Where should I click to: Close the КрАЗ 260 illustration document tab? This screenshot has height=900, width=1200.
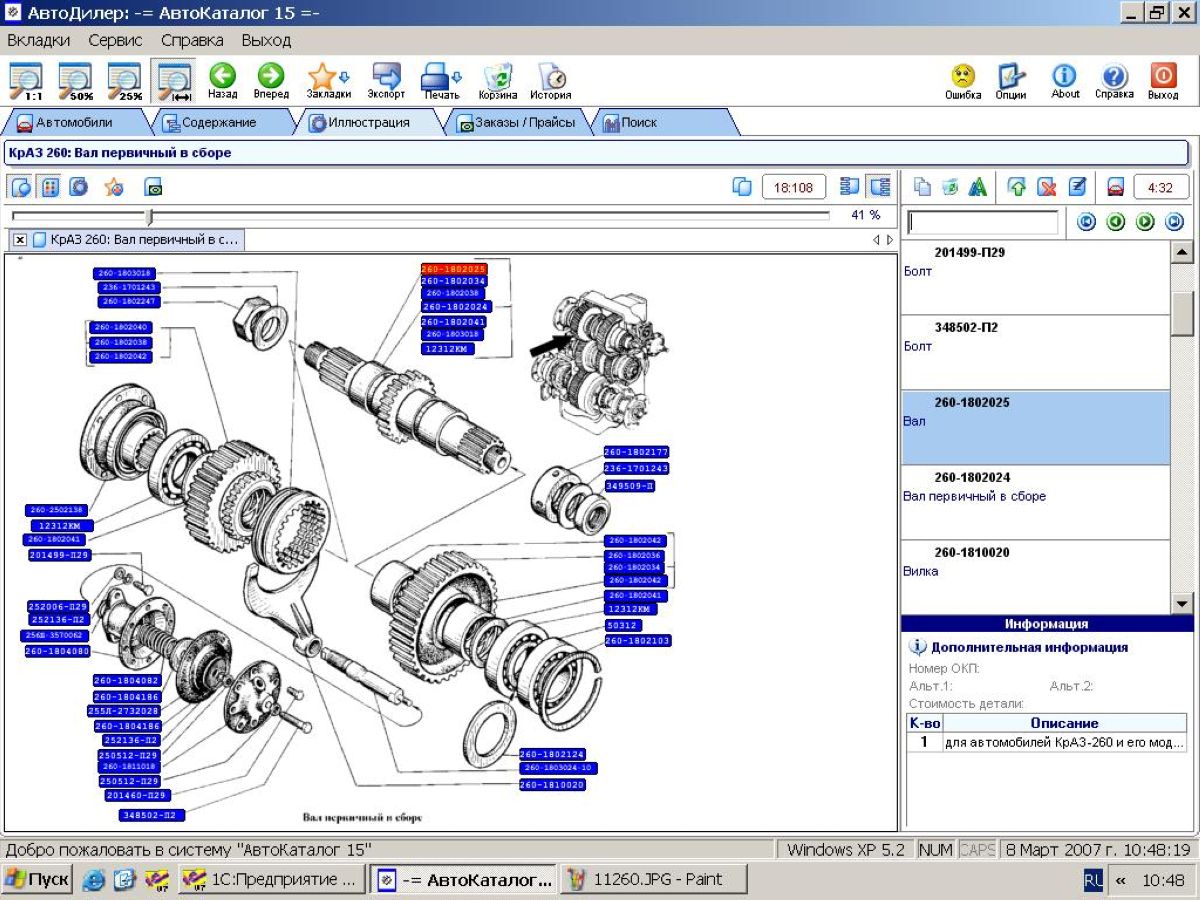pyautogui.click(x=20, y=240)
